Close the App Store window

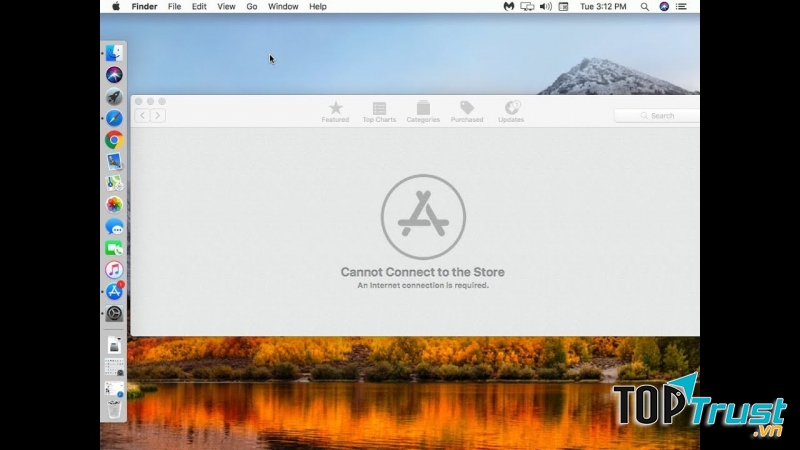(139, 102)
